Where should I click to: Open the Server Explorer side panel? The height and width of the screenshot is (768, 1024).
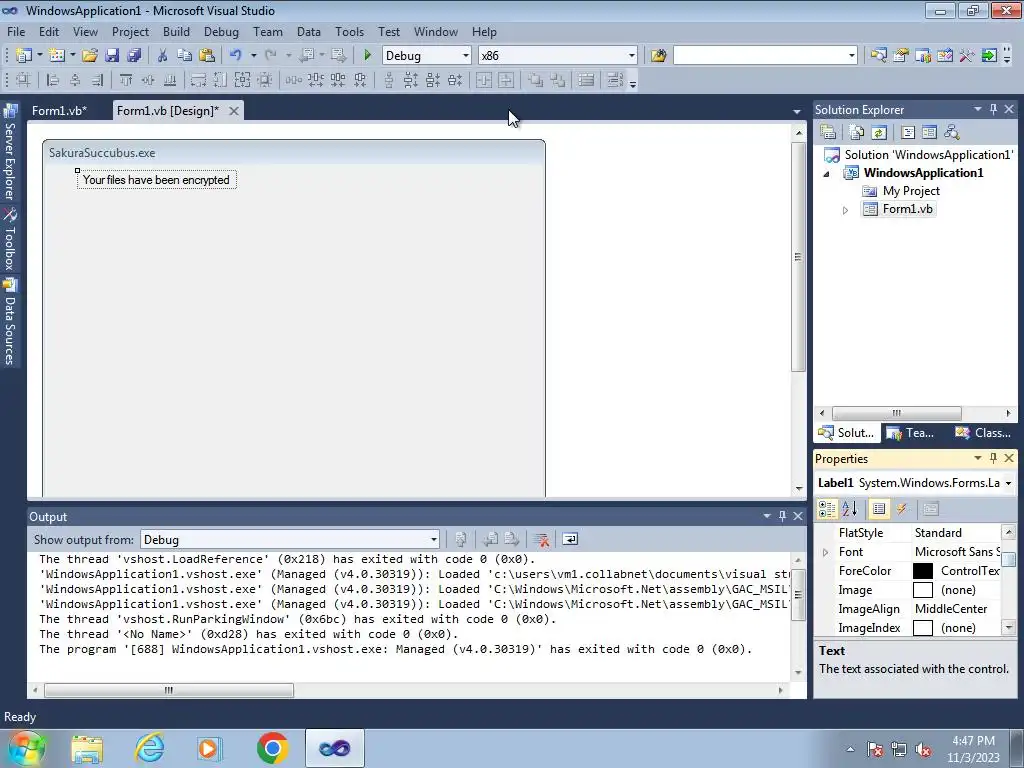(x=10, y=153)
